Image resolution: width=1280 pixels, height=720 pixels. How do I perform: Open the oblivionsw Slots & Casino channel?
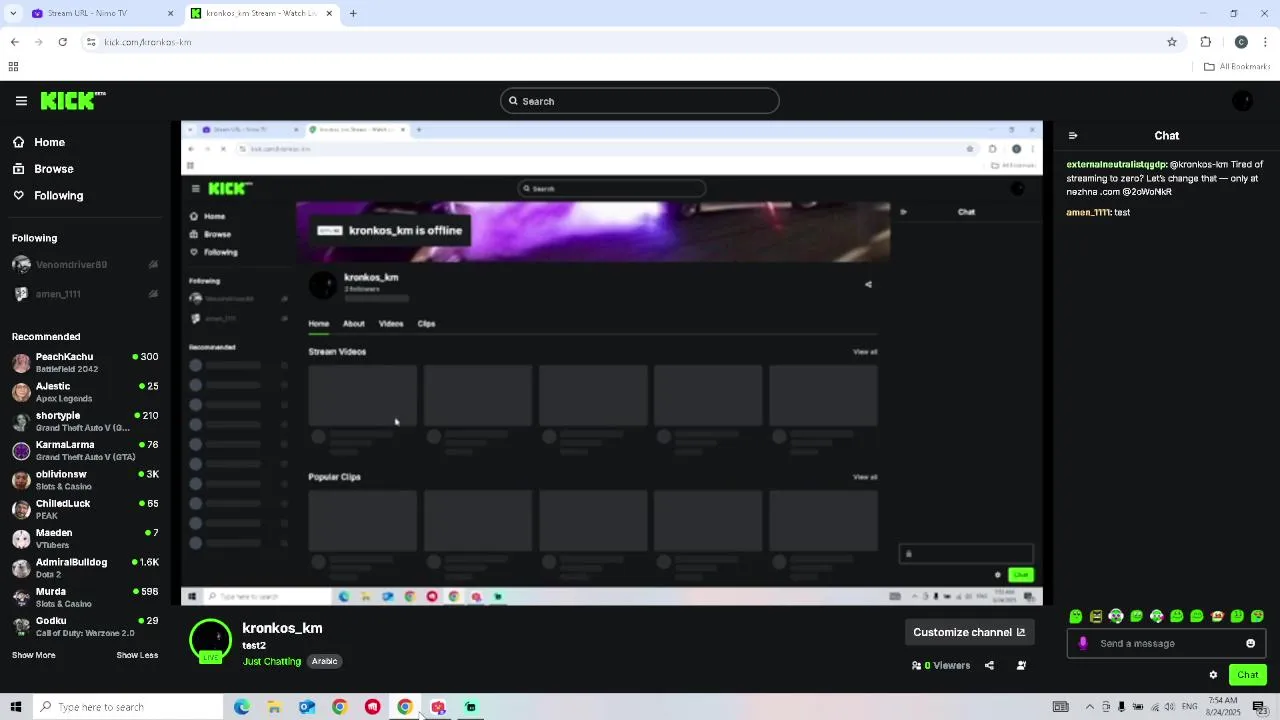85,480
